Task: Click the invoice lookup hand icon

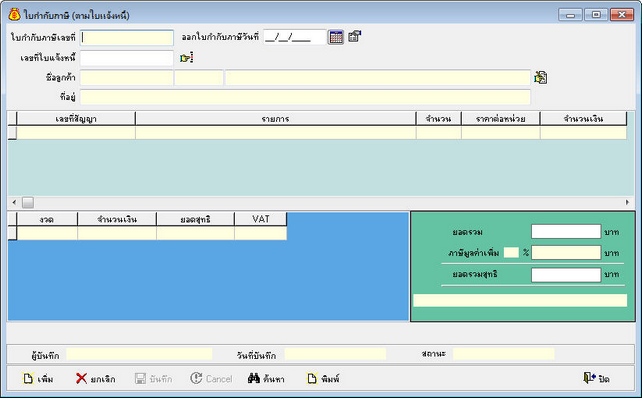Action: pyautogui.click(x=186, y=58)
